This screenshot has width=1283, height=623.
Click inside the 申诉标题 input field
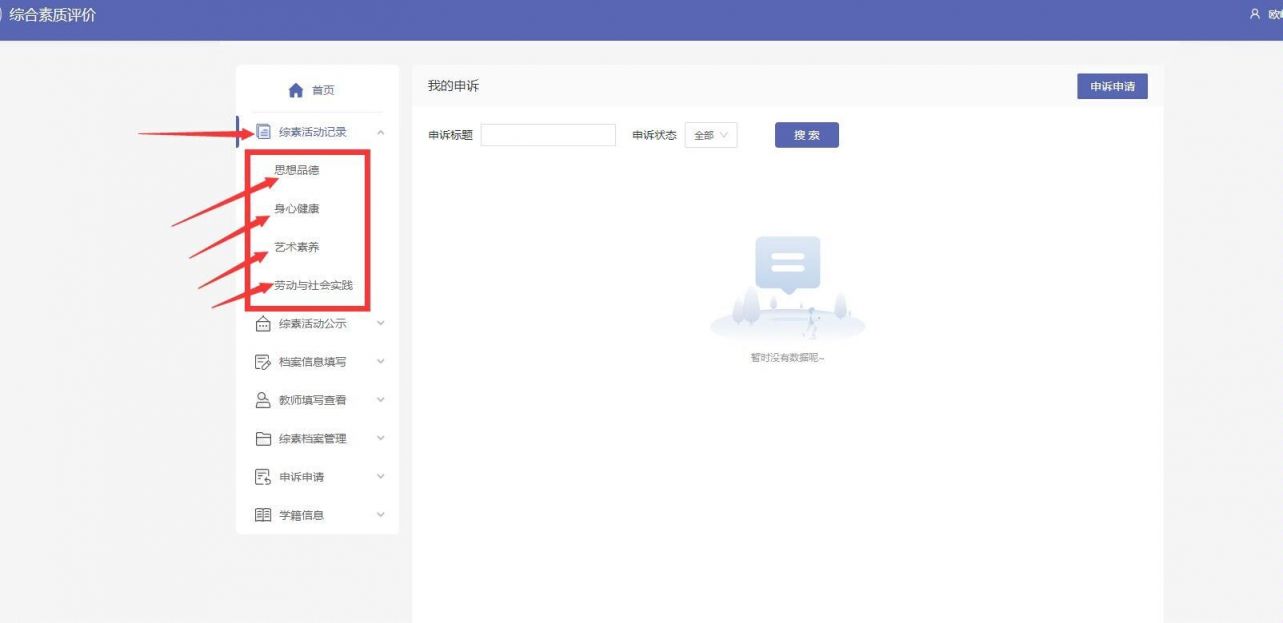[x=548, y=135]
